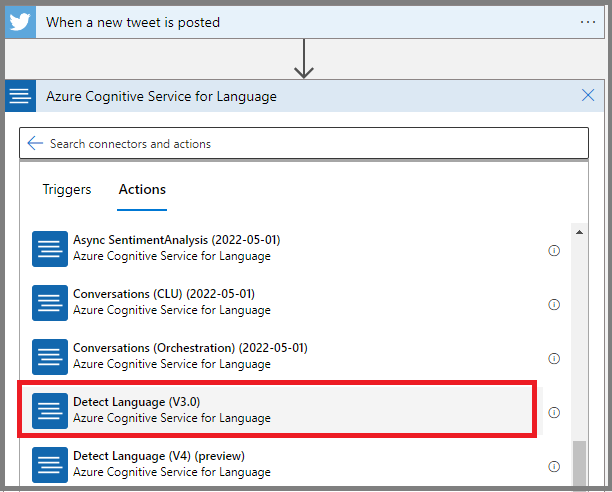Click the scroll up arrow of actions list

coord(579,233)
